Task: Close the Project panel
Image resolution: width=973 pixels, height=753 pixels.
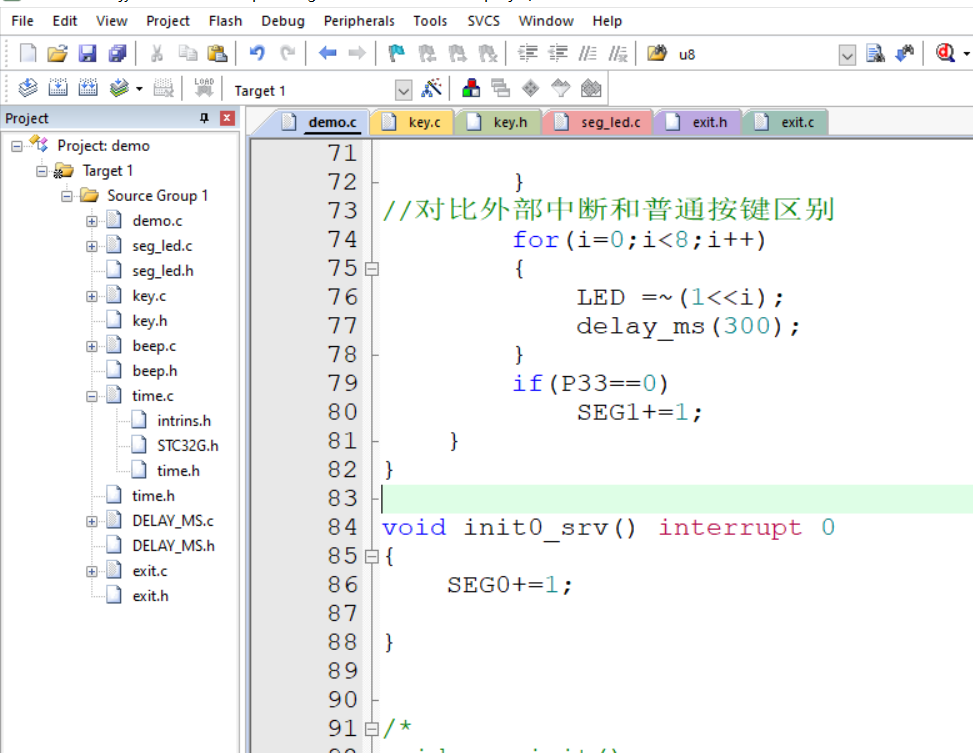Action: pyautogui.click(x=227, y=118)
